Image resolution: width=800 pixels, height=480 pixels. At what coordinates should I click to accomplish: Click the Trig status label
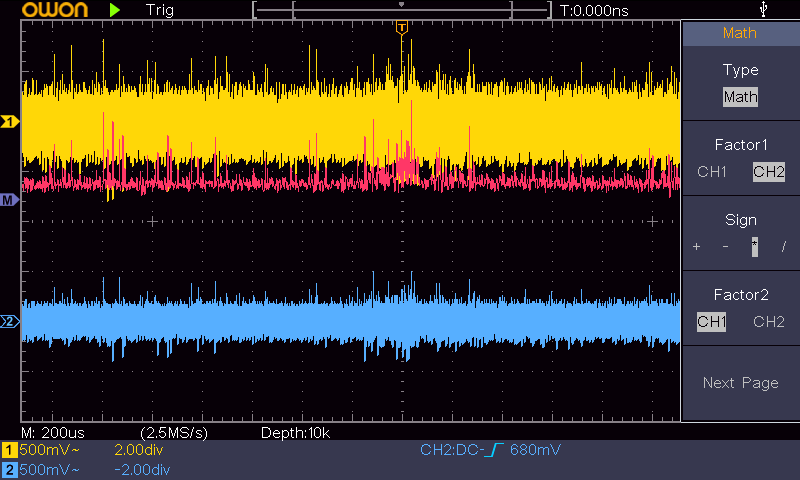click(x=162, y=10)
